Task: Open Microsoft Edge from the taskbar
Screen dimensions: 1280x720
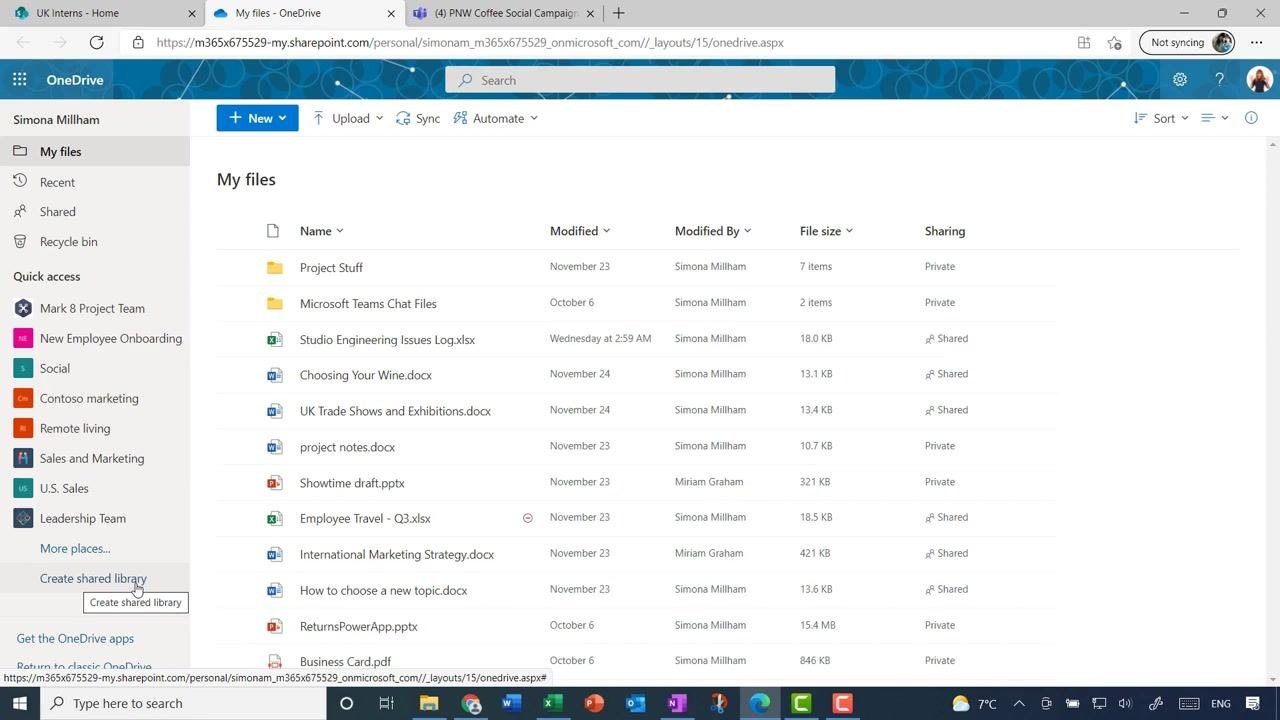Action: tap(760, 703)
